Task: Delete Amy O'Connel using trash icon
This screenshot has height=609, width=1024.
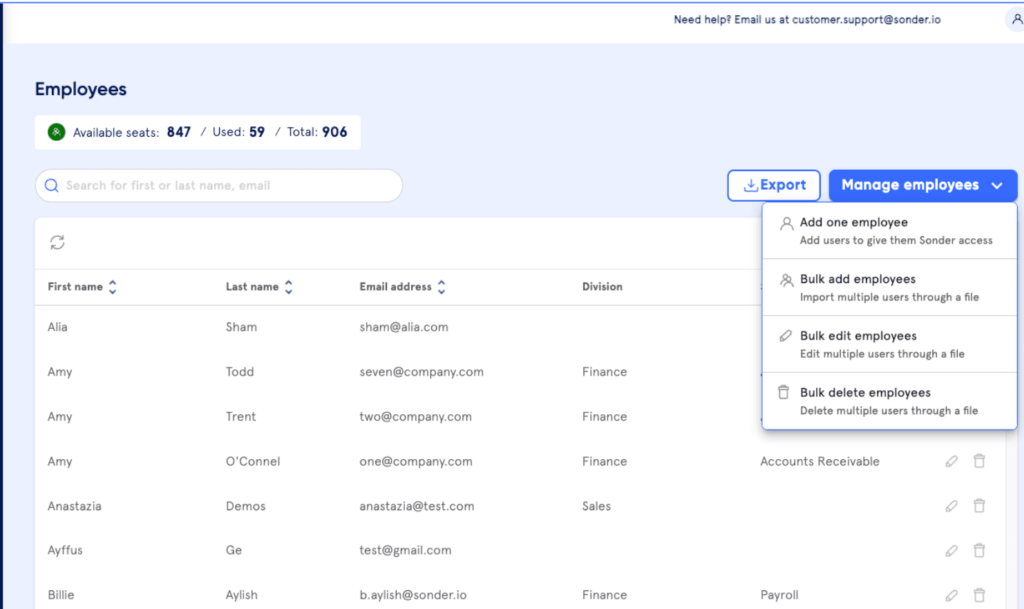Action: [979, 461]
